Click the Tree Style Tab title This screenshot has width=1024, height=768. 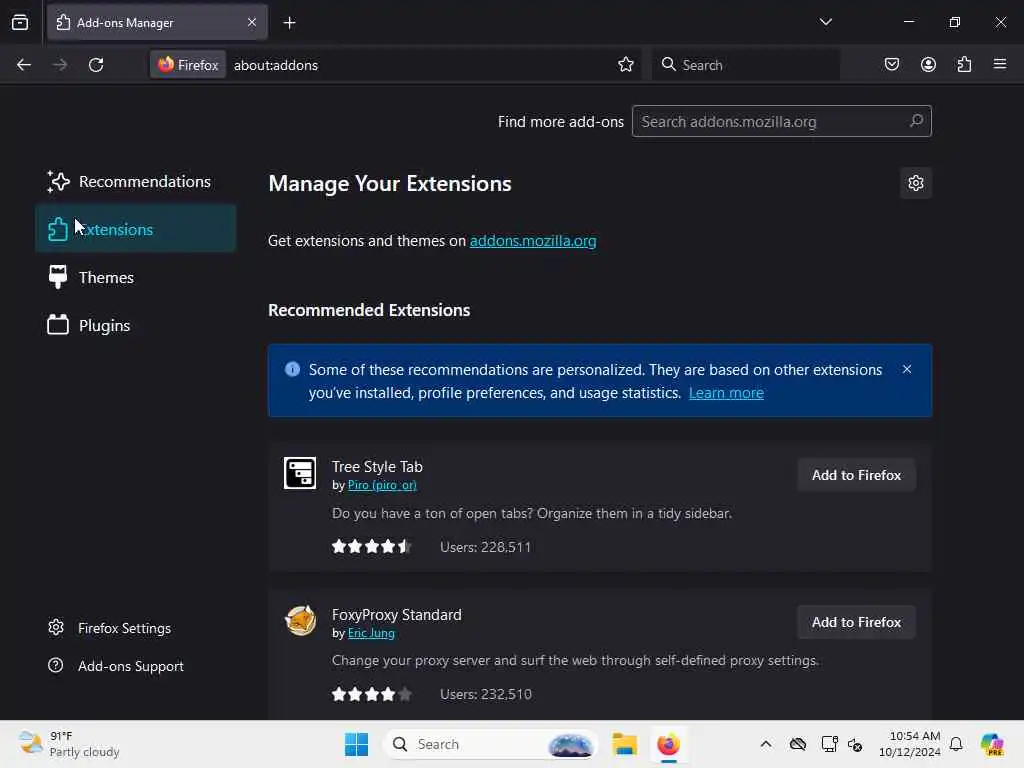coord(377,467)
